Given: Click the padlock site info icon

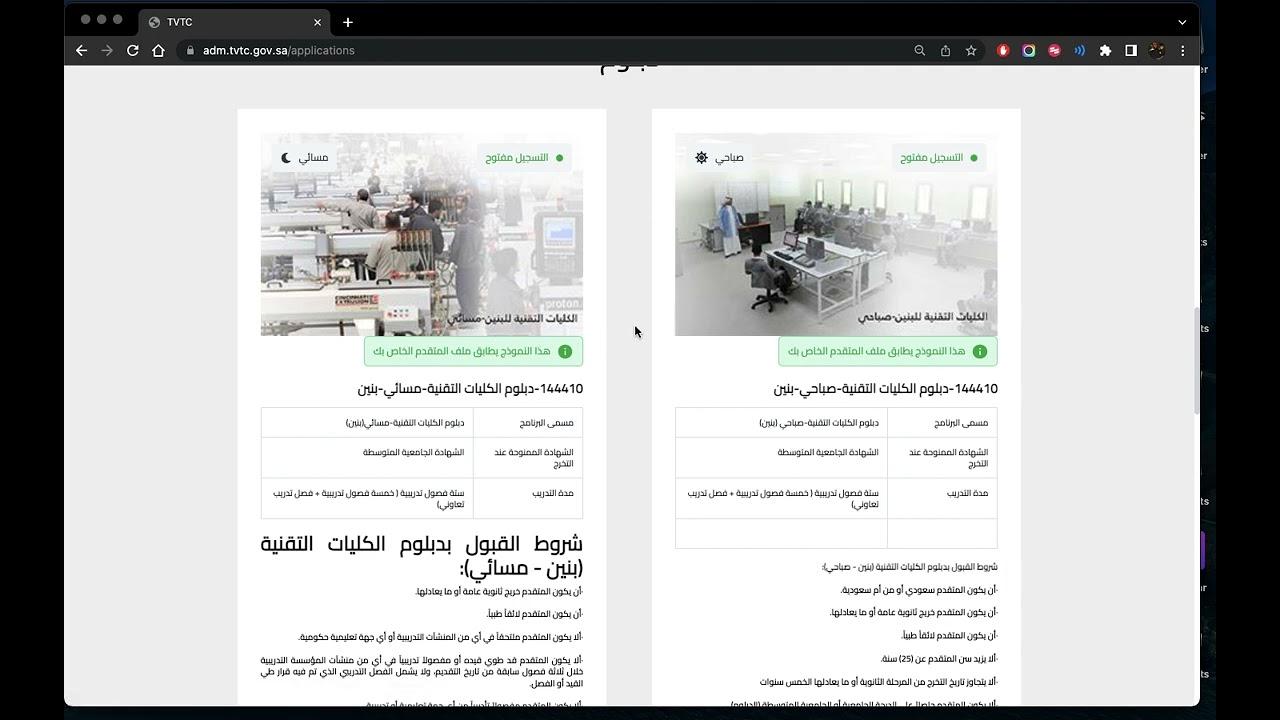Looking at the screenshot, I should (189, 50).
